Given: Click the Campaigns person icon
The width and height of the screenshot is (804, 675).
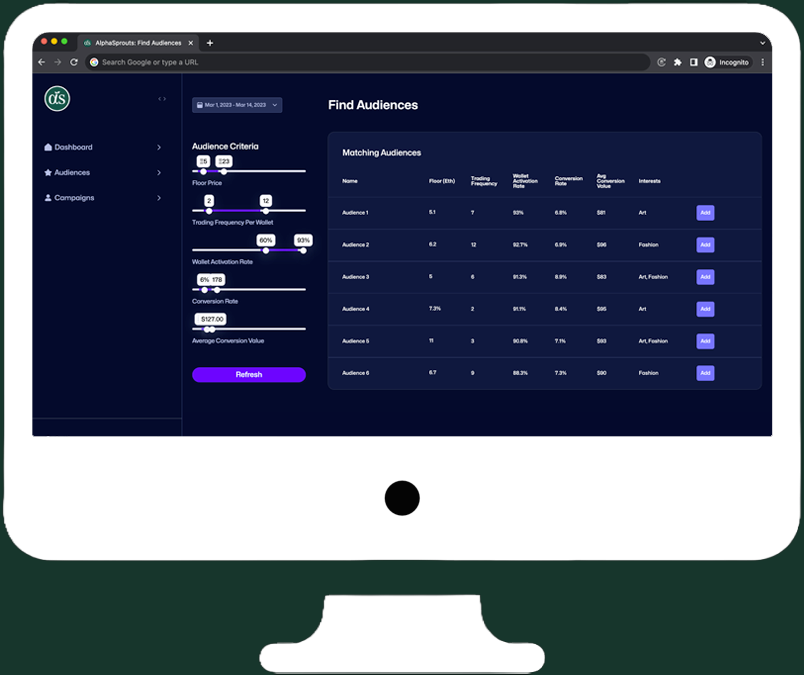Looking at the screenshot, I should coord(48,198).
